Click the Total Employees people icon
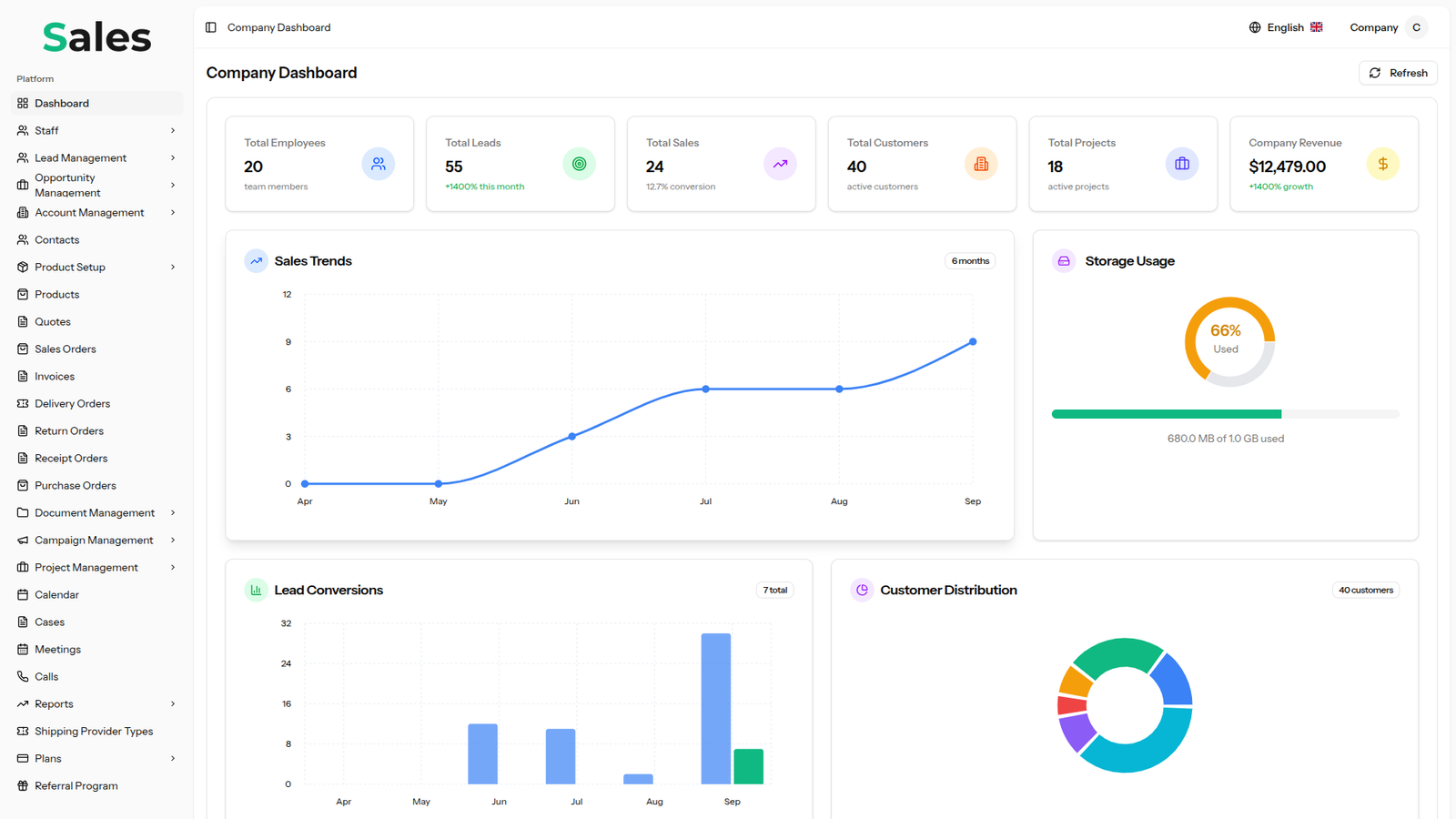Screen dimensions: 1456x819 coord(378,164)
